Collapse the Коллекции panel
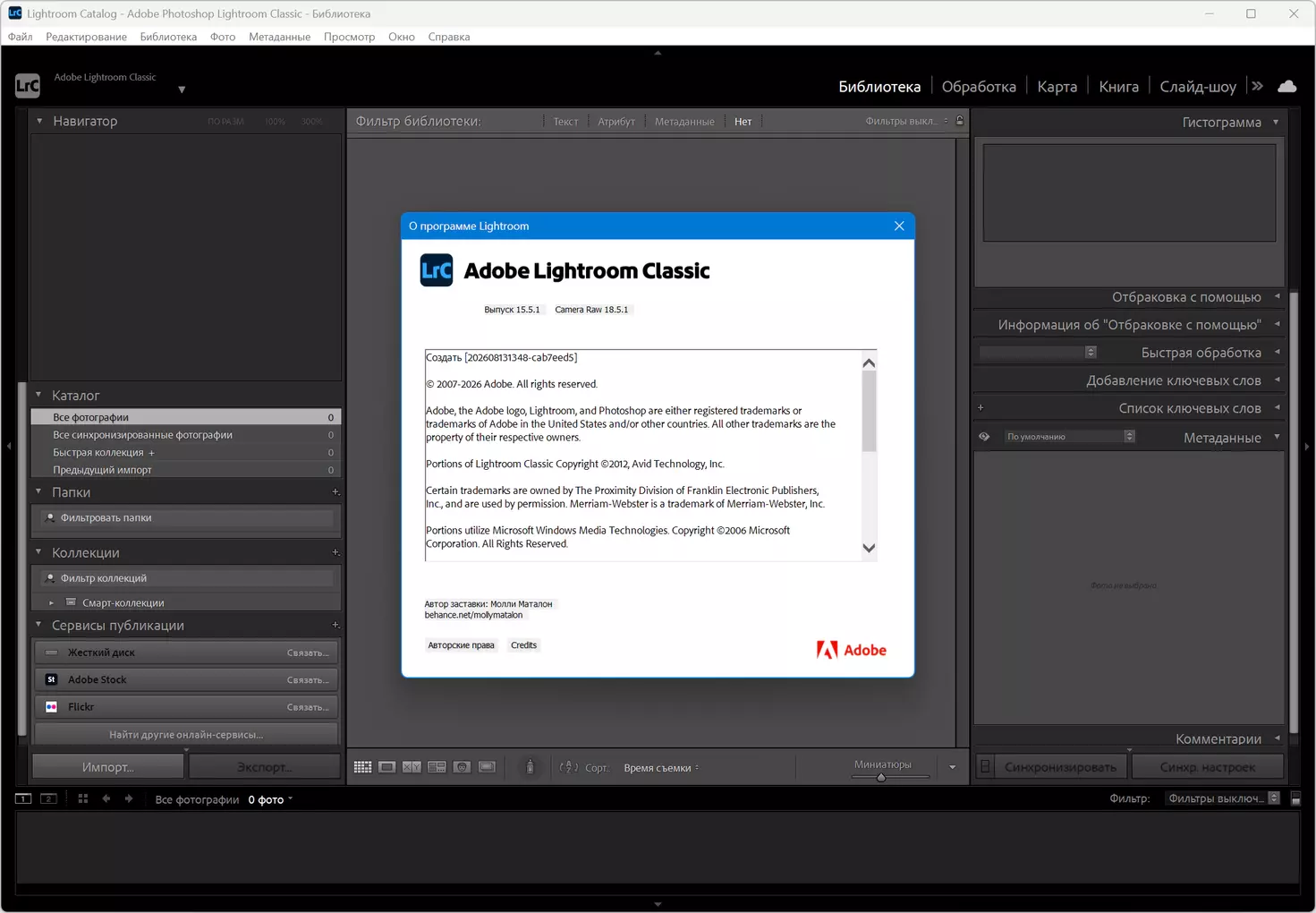1316x913 pixels. pos(38,552)
